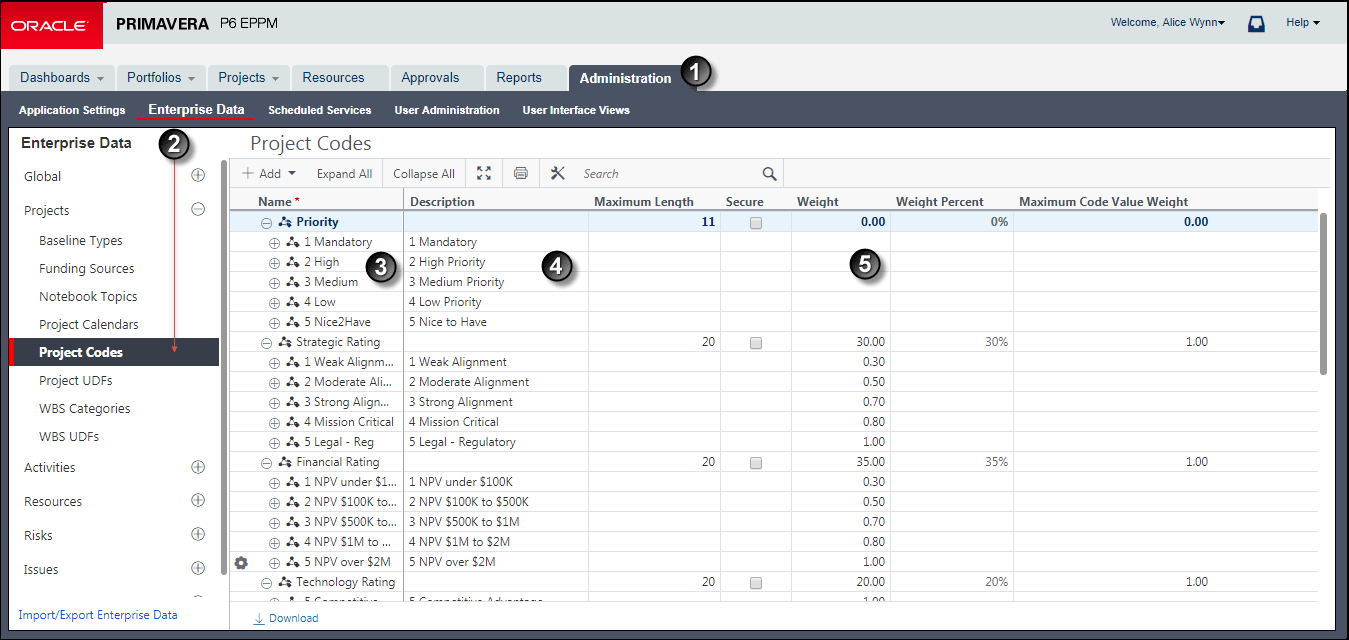The width and height of the screenshot is (1349, 640).
Task: Expand the Risks section
Action: click(198, 534)
